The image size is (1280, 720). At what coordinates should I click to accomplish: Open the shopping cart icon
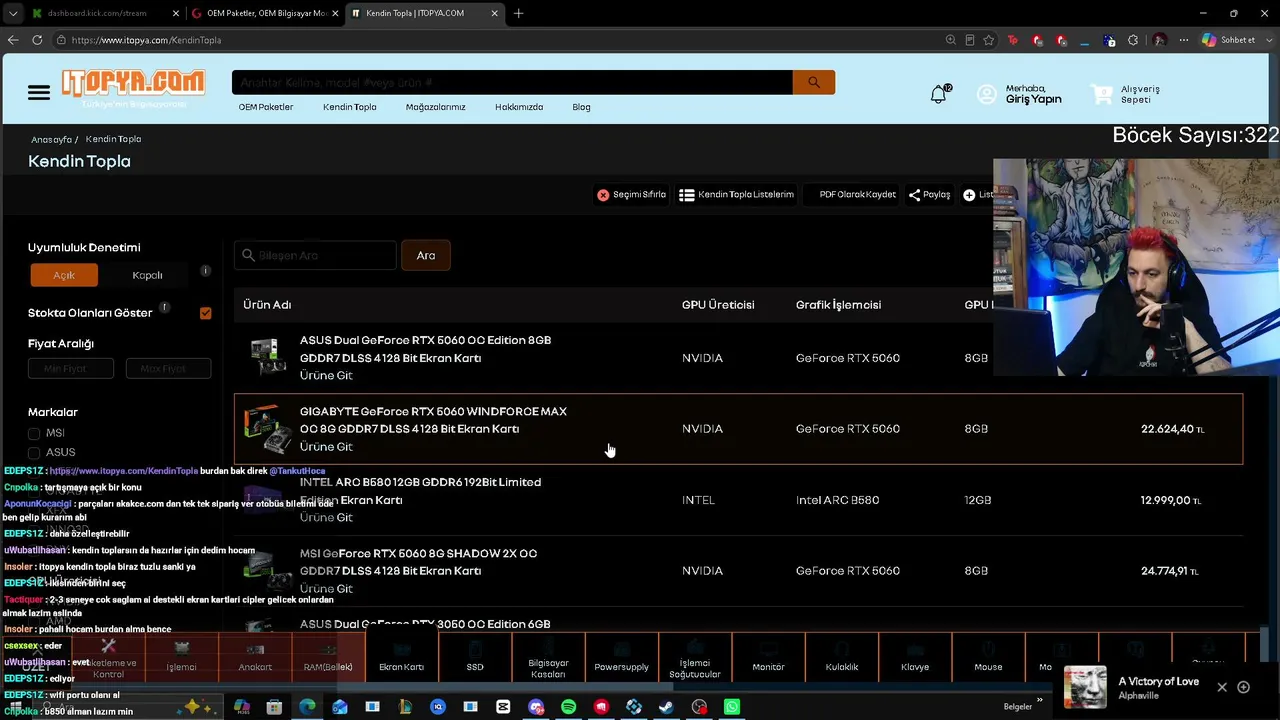click(x=1102, y=94)
